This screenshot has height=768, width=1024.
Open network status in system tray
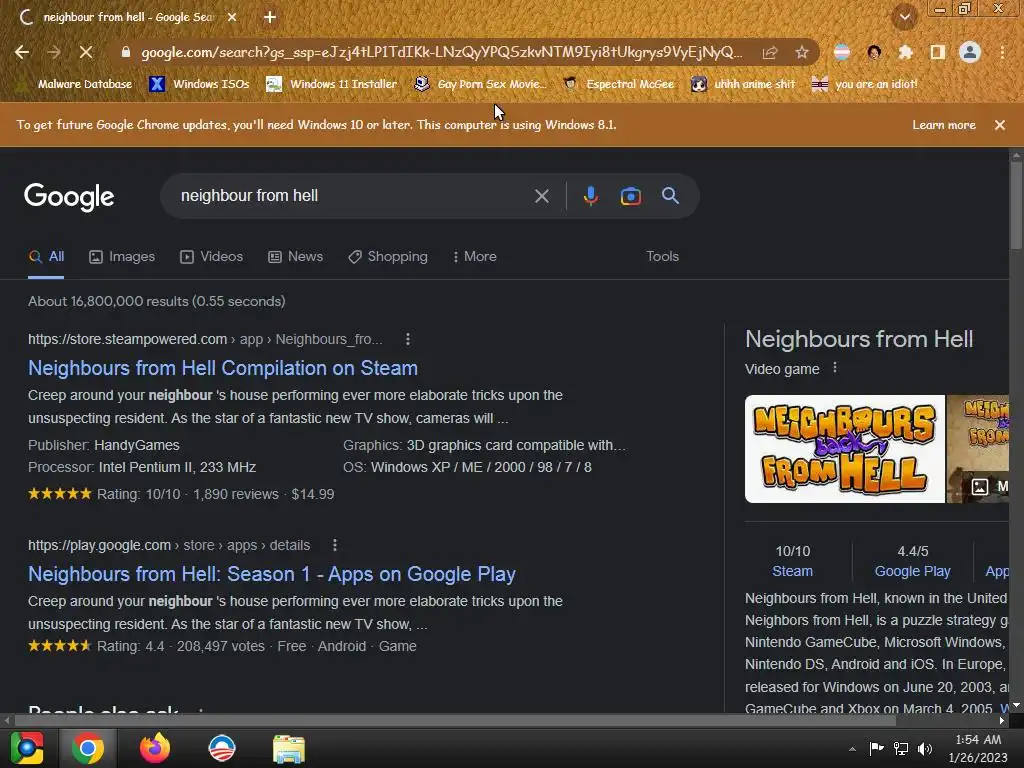(x=901, y=749)
